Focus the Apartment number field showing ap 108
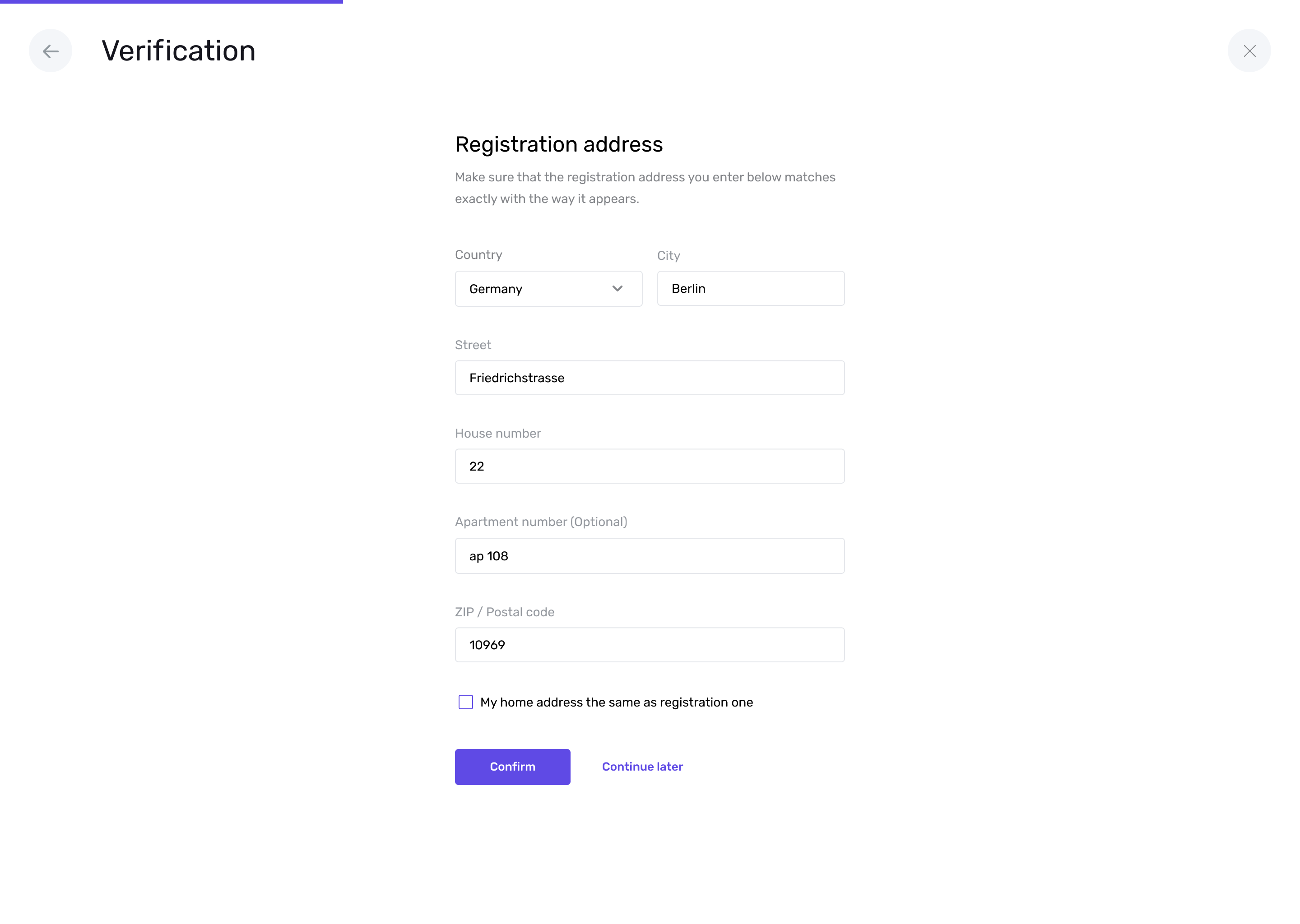This screenshot has height=924, width=1300. tap(650, 556)
